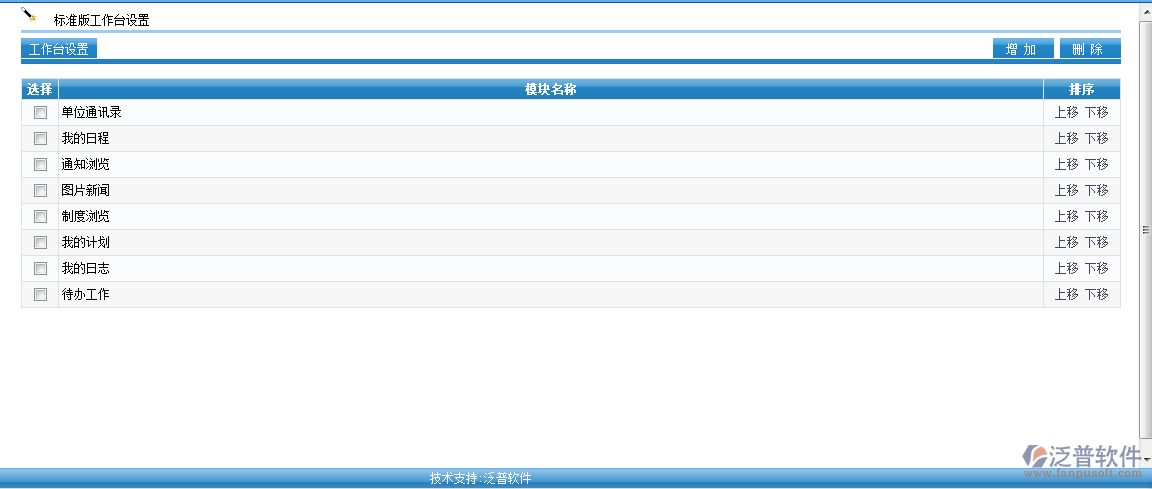Select the 我的日程 module name
The image size is (1152, 489).
[x=86, y=138]
